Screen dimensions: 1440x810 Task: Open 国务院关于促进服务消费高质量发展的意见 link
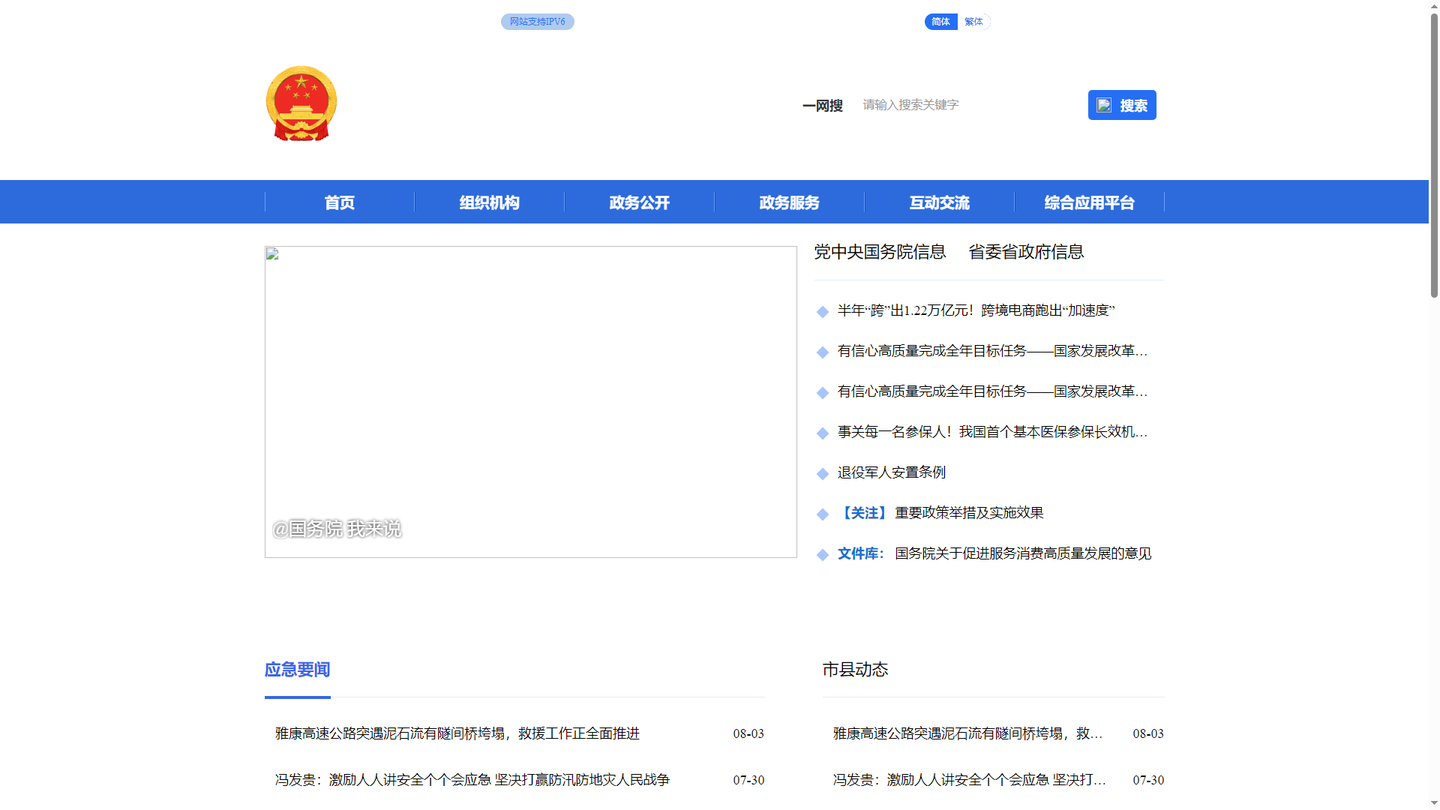[x=1023, y=553]
